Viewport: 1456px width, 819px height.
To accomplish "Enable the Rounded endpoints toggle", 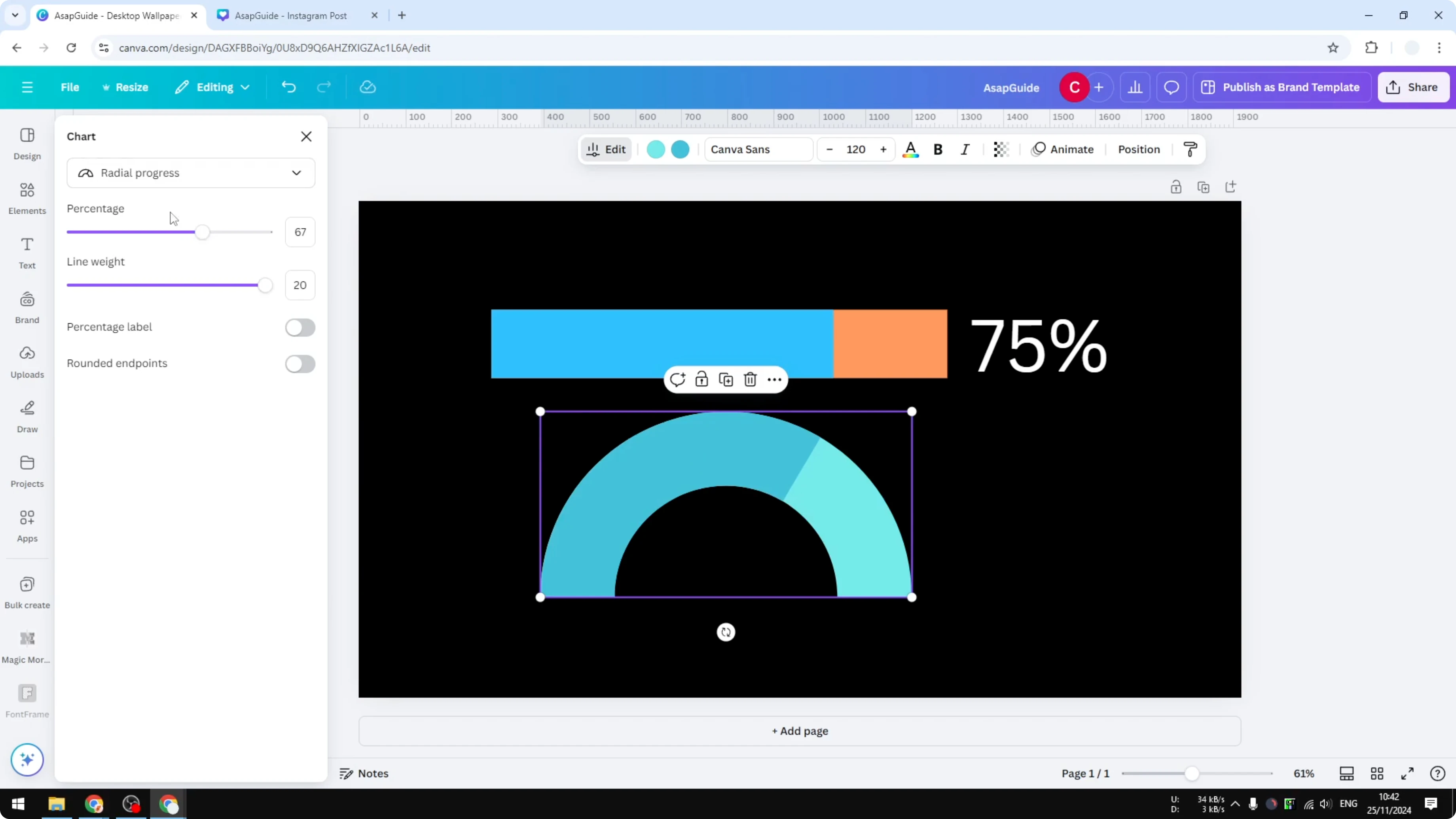I will click(300, 364).
